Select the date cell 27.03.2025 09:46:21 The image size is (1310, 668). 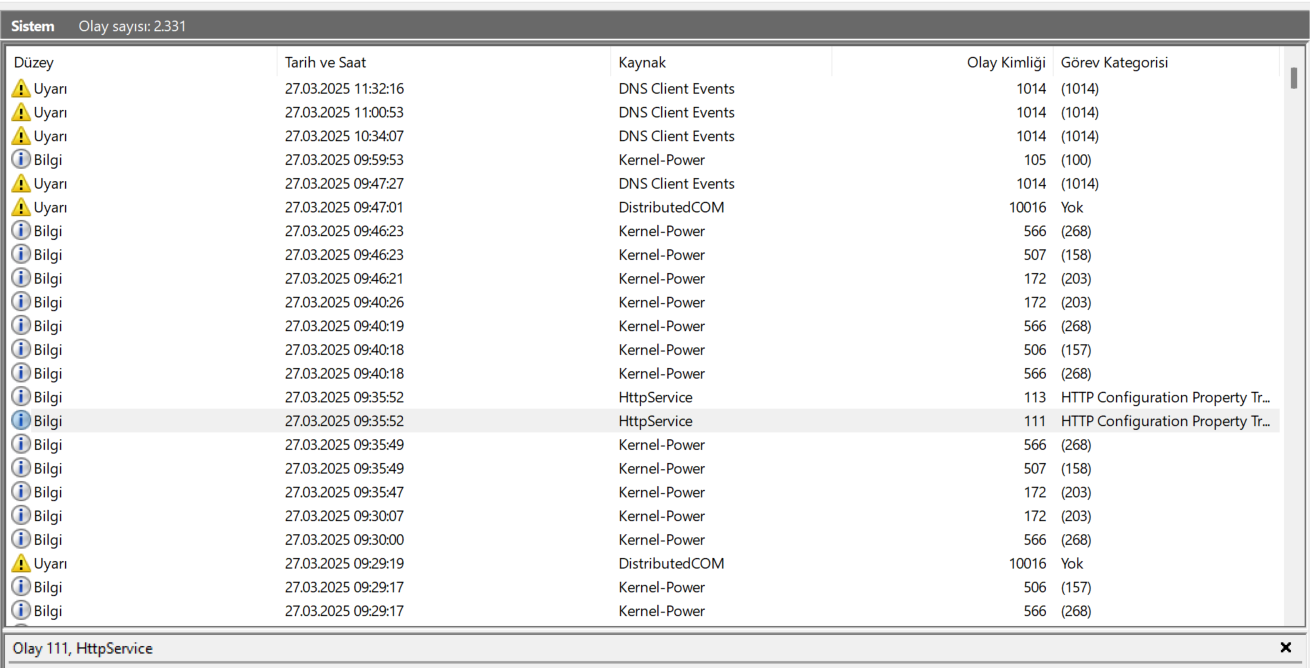(x=344, y=279)
